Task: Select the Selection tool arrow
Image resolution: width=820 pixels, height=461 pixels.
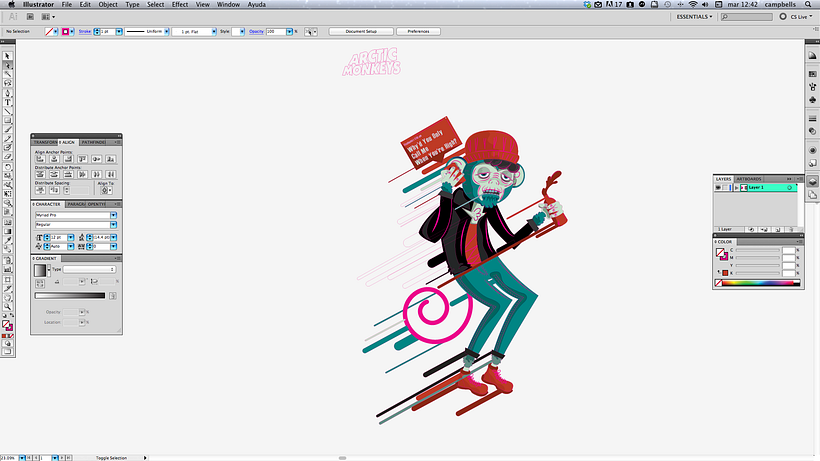Action: tap(7, 56)
